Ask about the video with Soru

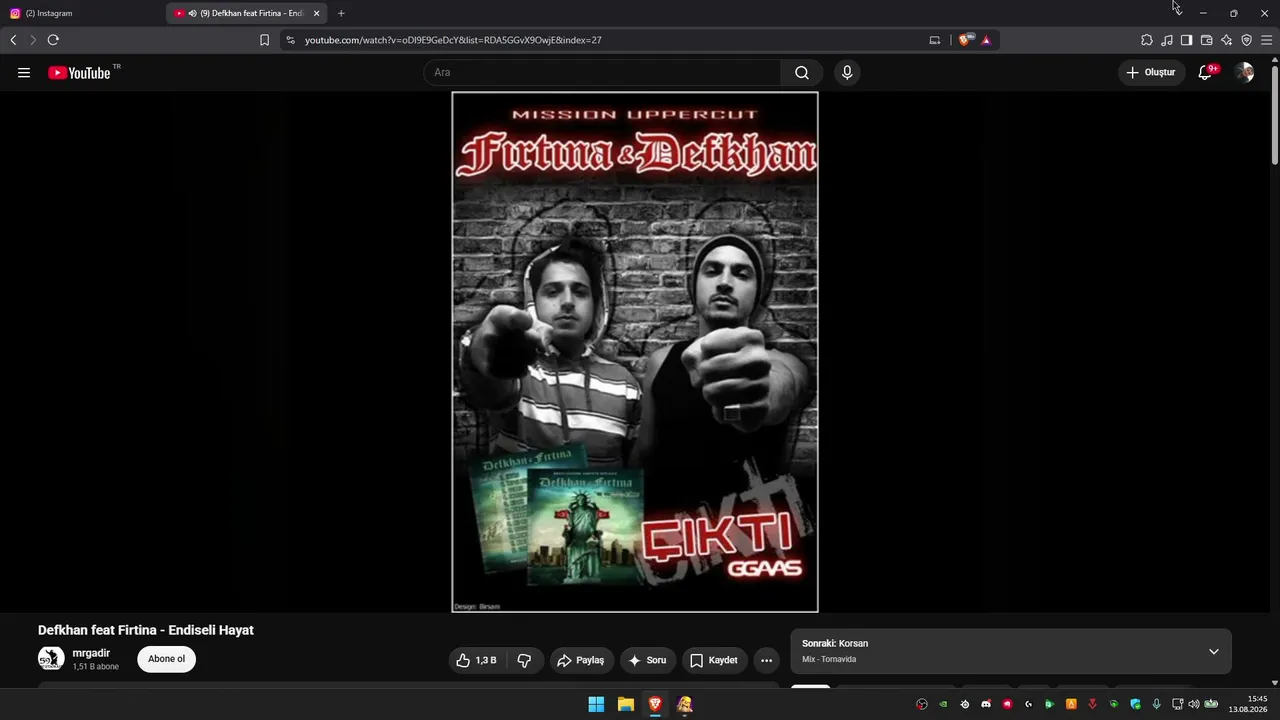[x=647, y=660]
